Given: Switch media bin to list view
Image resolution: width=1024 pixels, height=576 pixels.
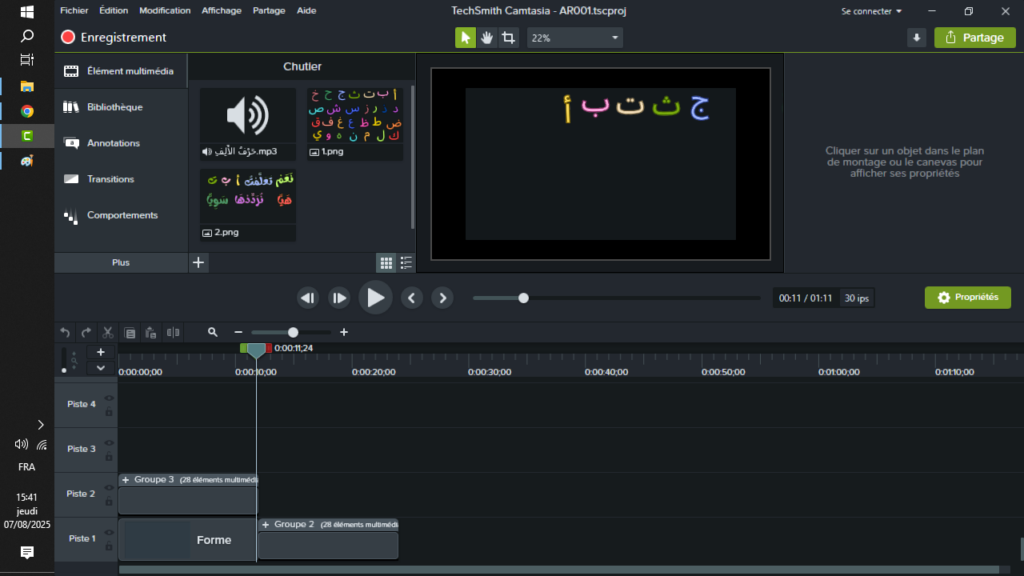Looking at the screenshot, I should click(406, 263).
